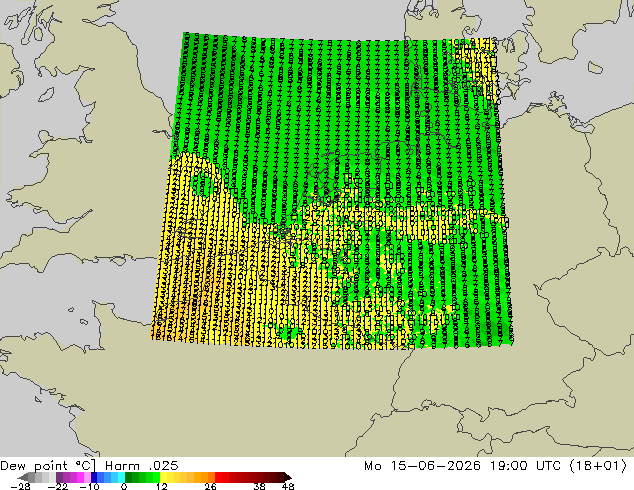Click the light pink swatch left of -10
Viewport: 634px width, 490px height.
pos(87,477)
